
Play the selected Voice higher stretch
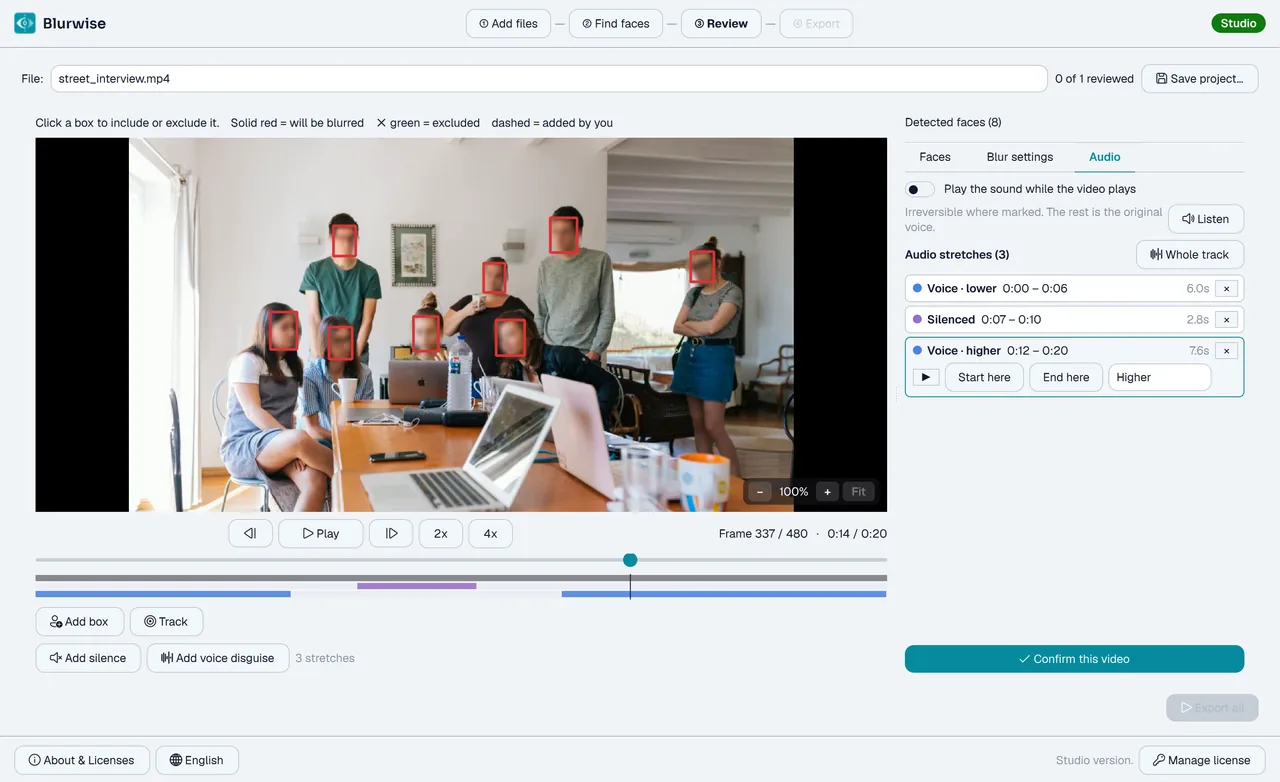926,377
